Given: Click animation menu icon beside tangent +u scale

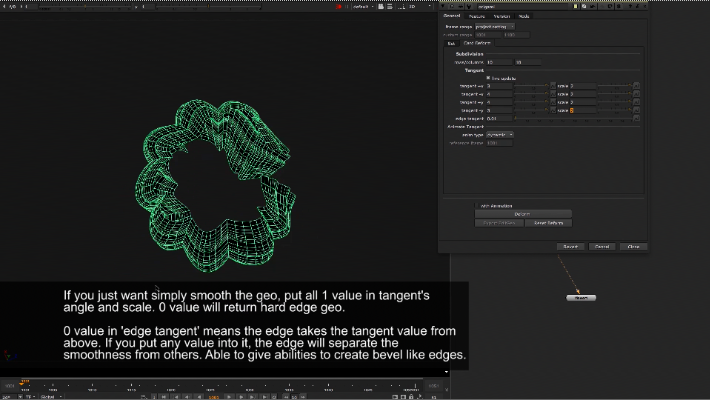Looking at the screenshot, I should 637,86.
